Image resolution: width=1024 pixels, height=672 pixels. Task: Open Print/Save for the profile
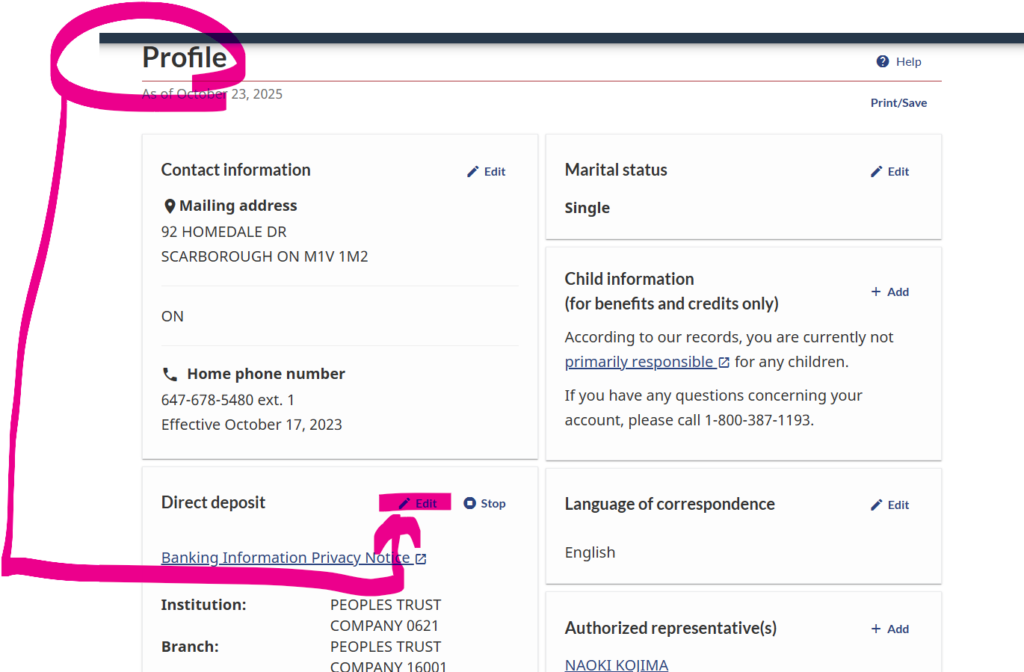click(x=898, y=103)
